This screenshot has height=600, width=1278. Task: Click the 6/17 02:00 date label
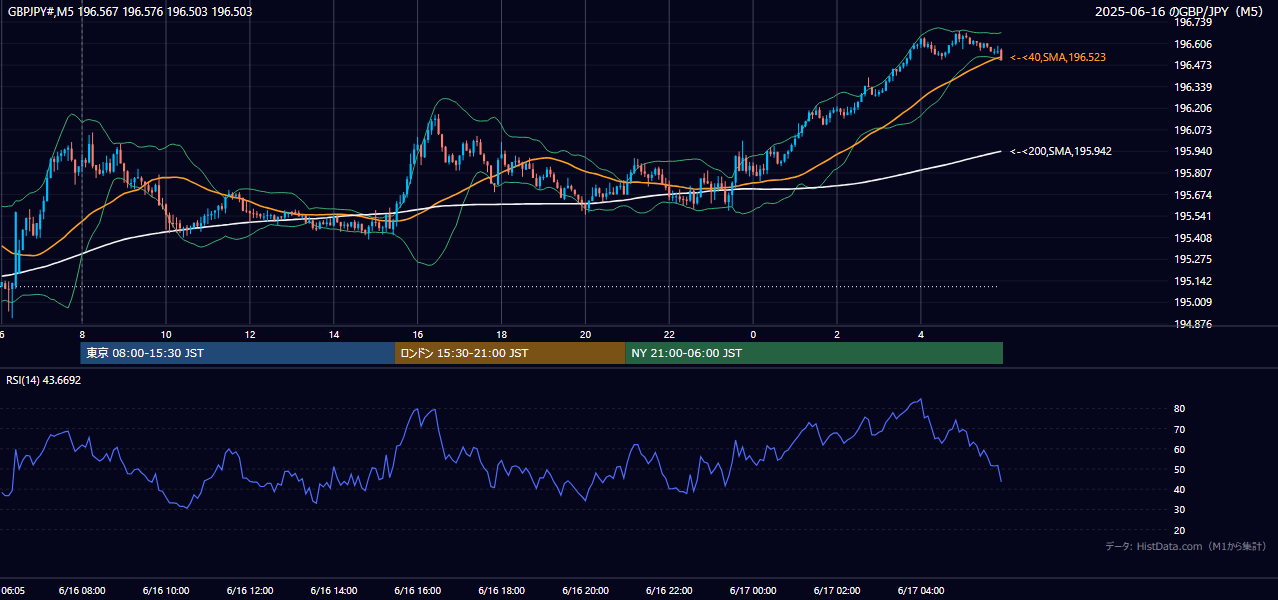(x=837, y=591)
